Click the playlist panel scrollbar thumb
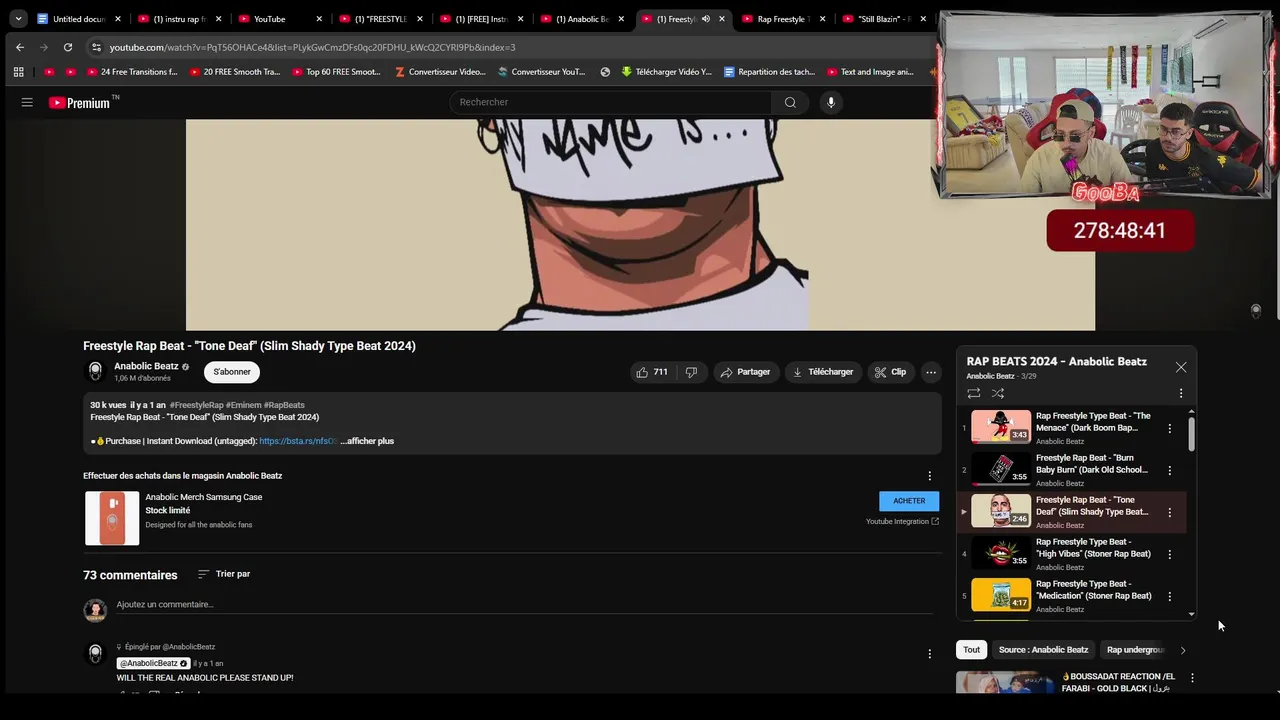This screenshot has width=1280, height=720. pos(1191,433)
